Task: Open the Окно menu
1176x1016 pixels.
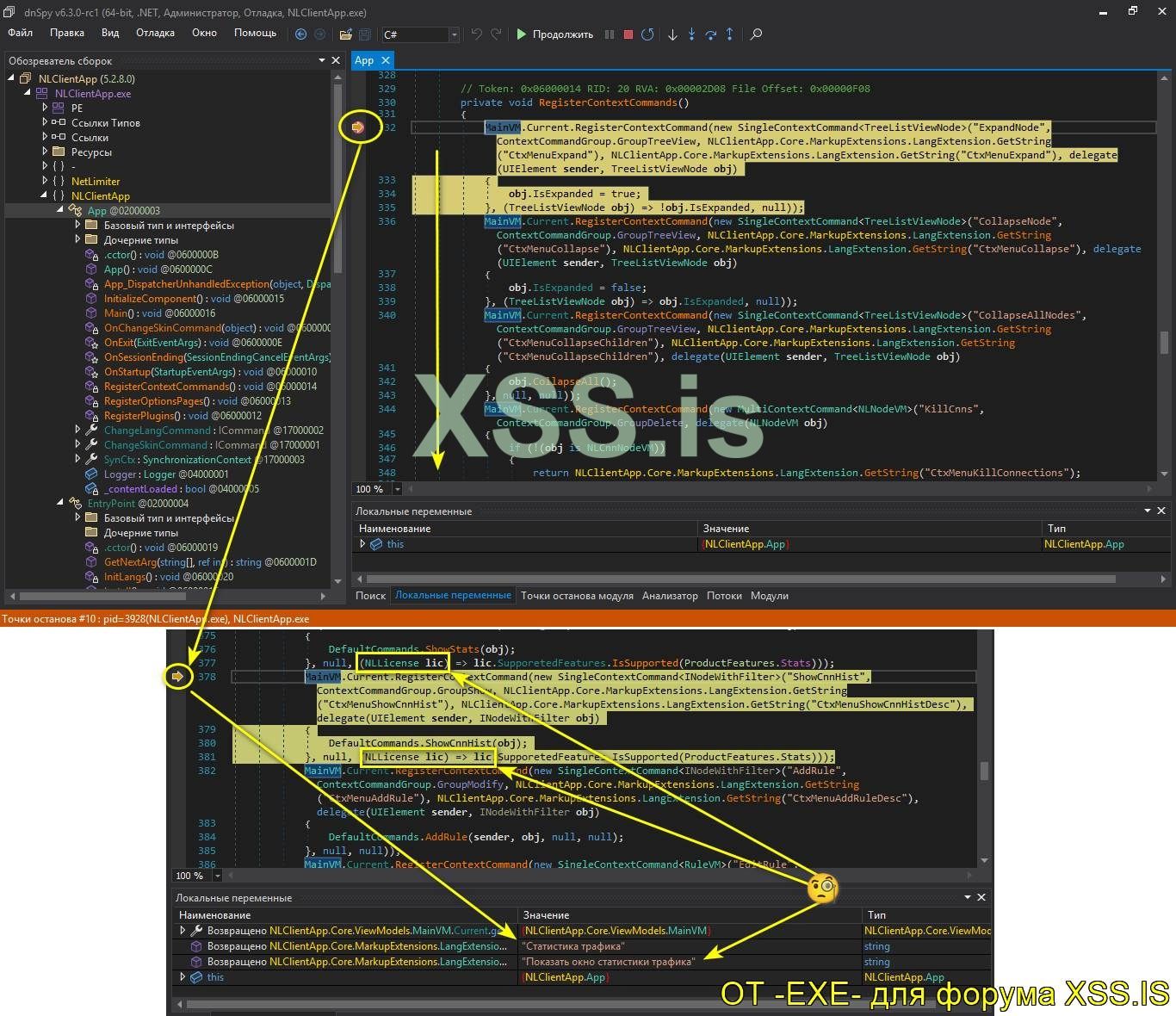Action: tap(204, 33)
